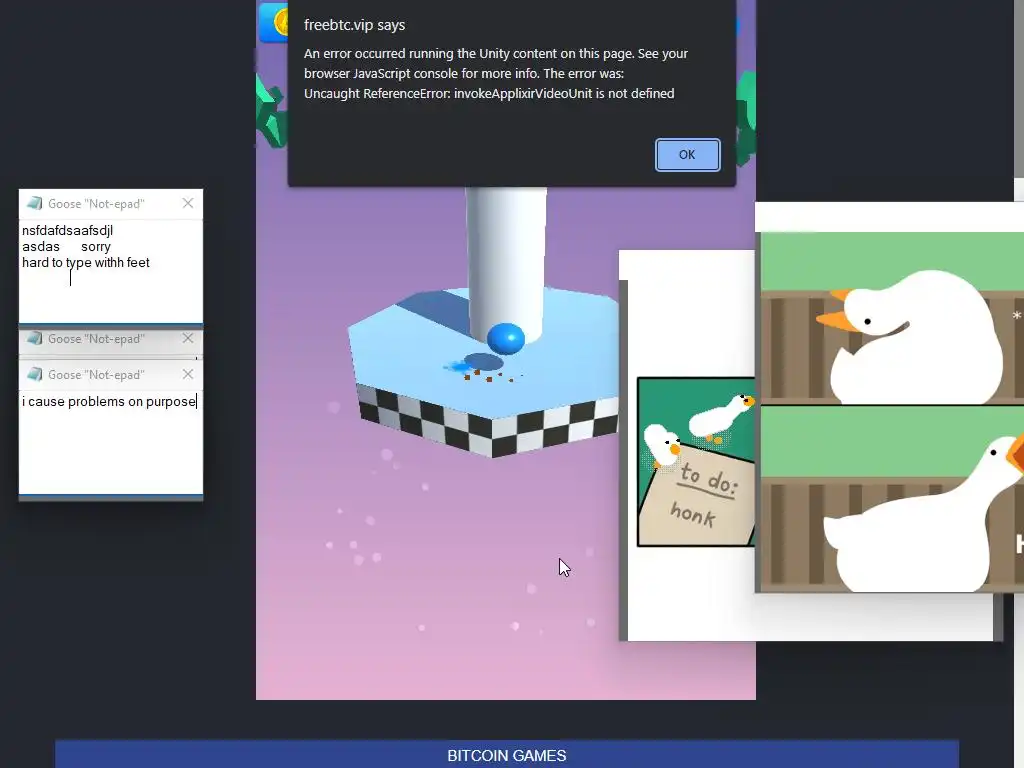Click the word "sorry" in the top notepad
The height and width of the screenshot is (768, 1024).
[x=96, y=247]
